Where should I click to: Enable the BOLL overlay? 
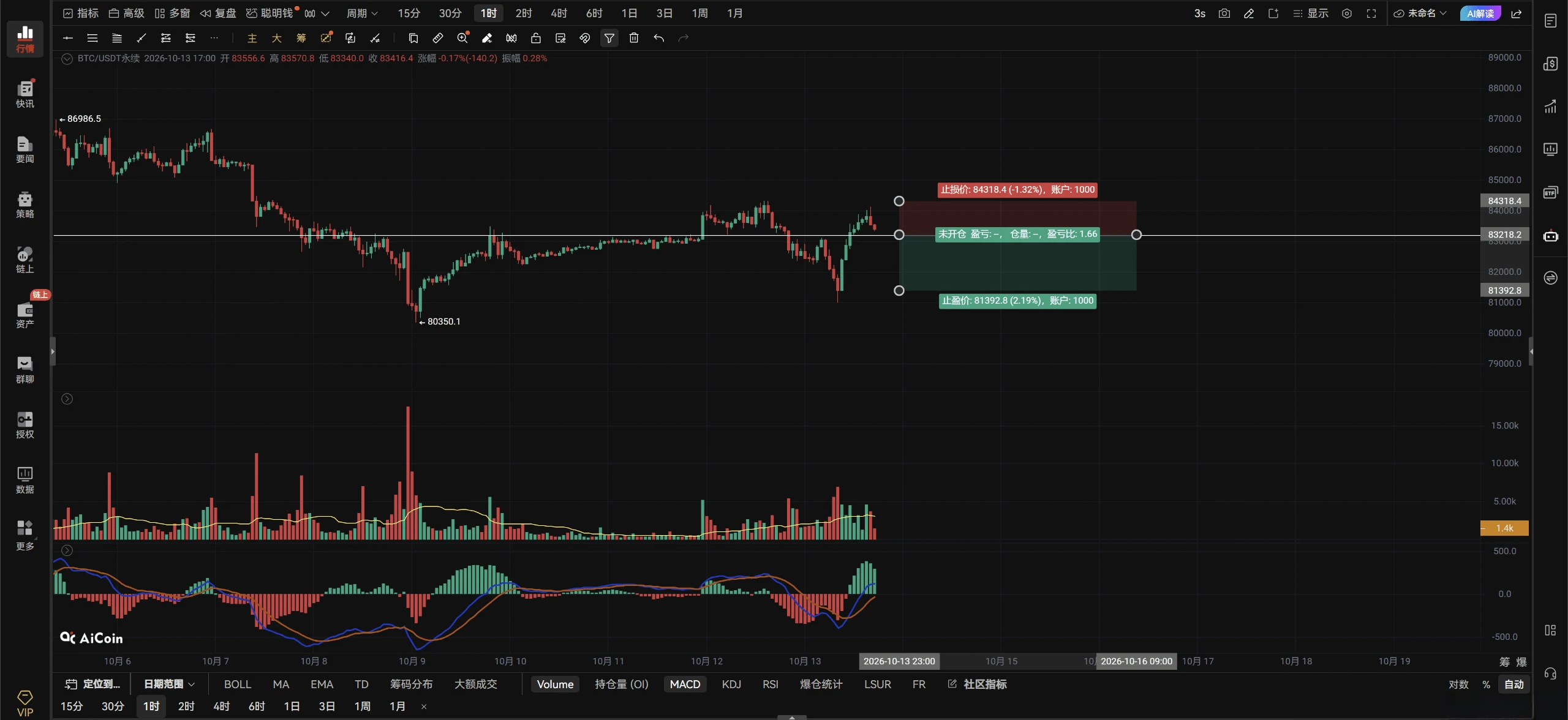[238, 684]
